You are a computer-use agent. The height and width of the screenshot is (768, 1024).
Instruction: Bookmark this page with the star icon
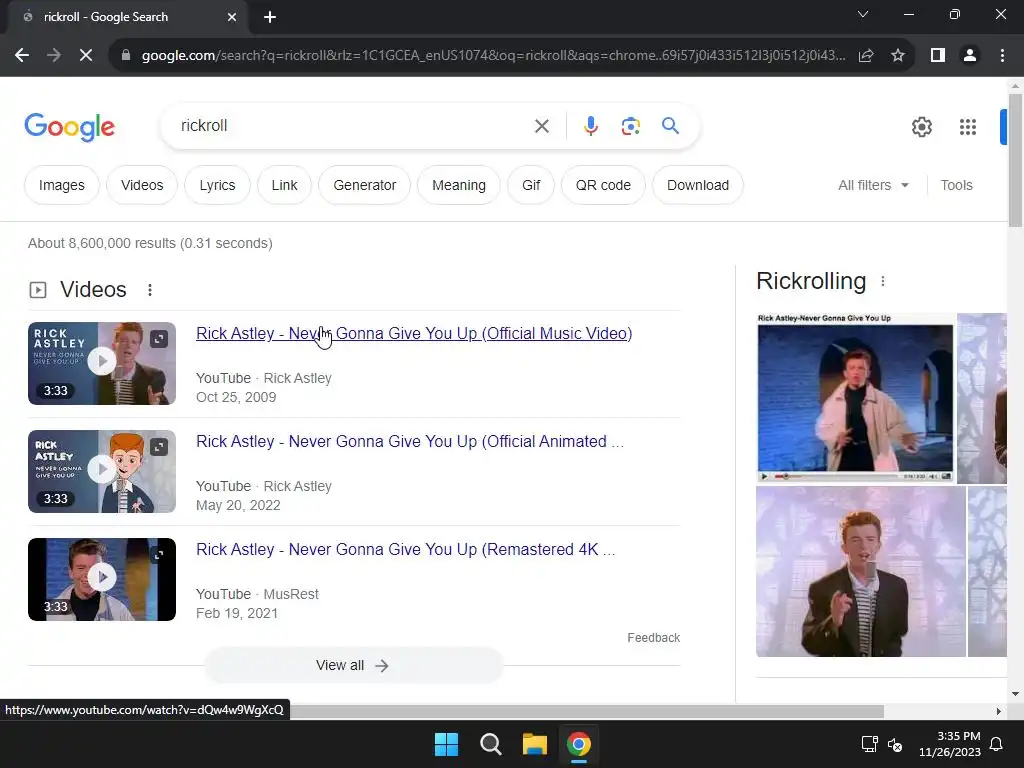[x=898, y=56]
